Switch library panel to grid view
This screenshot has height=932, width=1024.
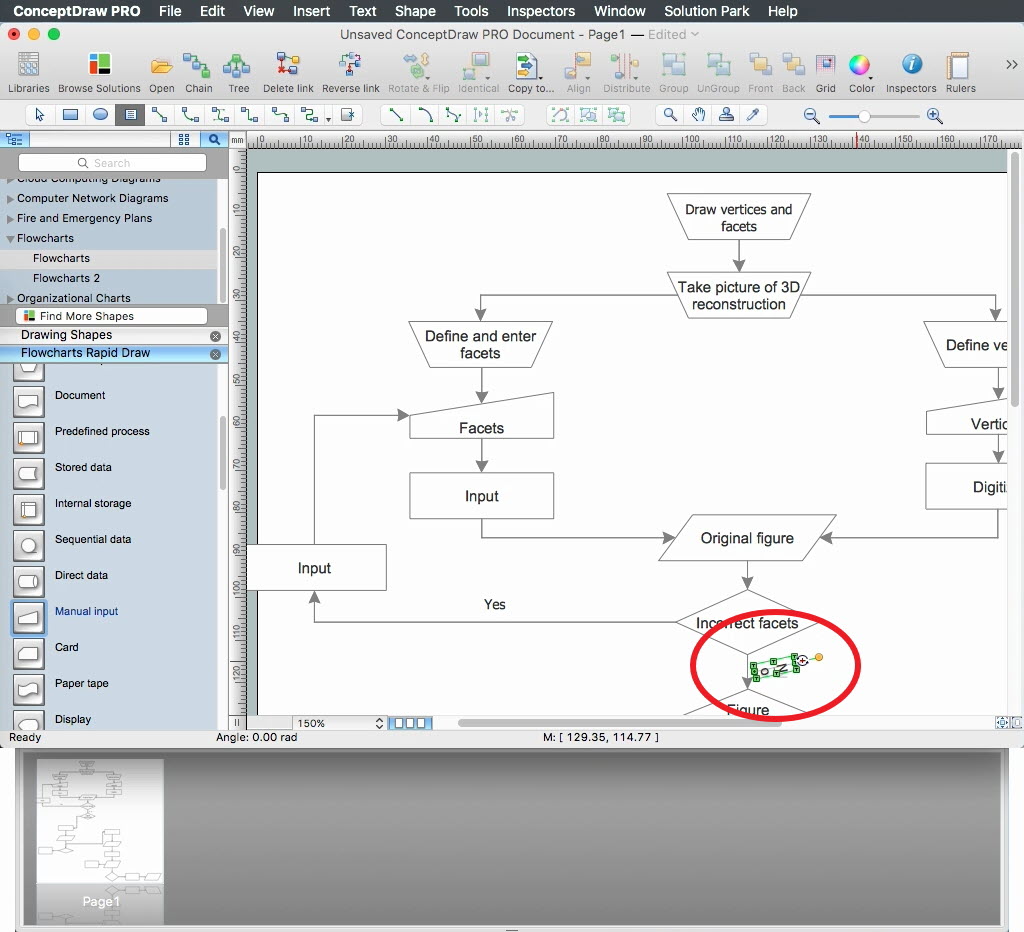[184, 140]
